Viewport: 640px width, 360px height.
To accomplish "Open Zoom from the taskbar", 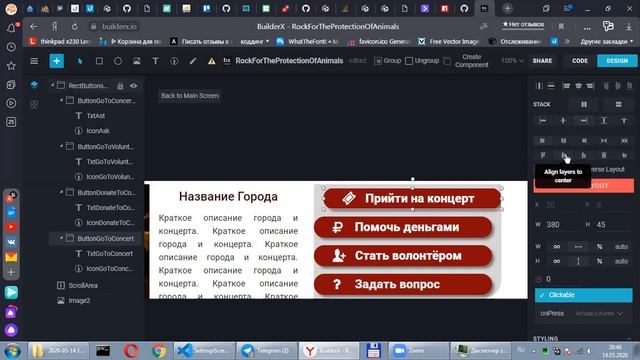I will pos(417,351).
